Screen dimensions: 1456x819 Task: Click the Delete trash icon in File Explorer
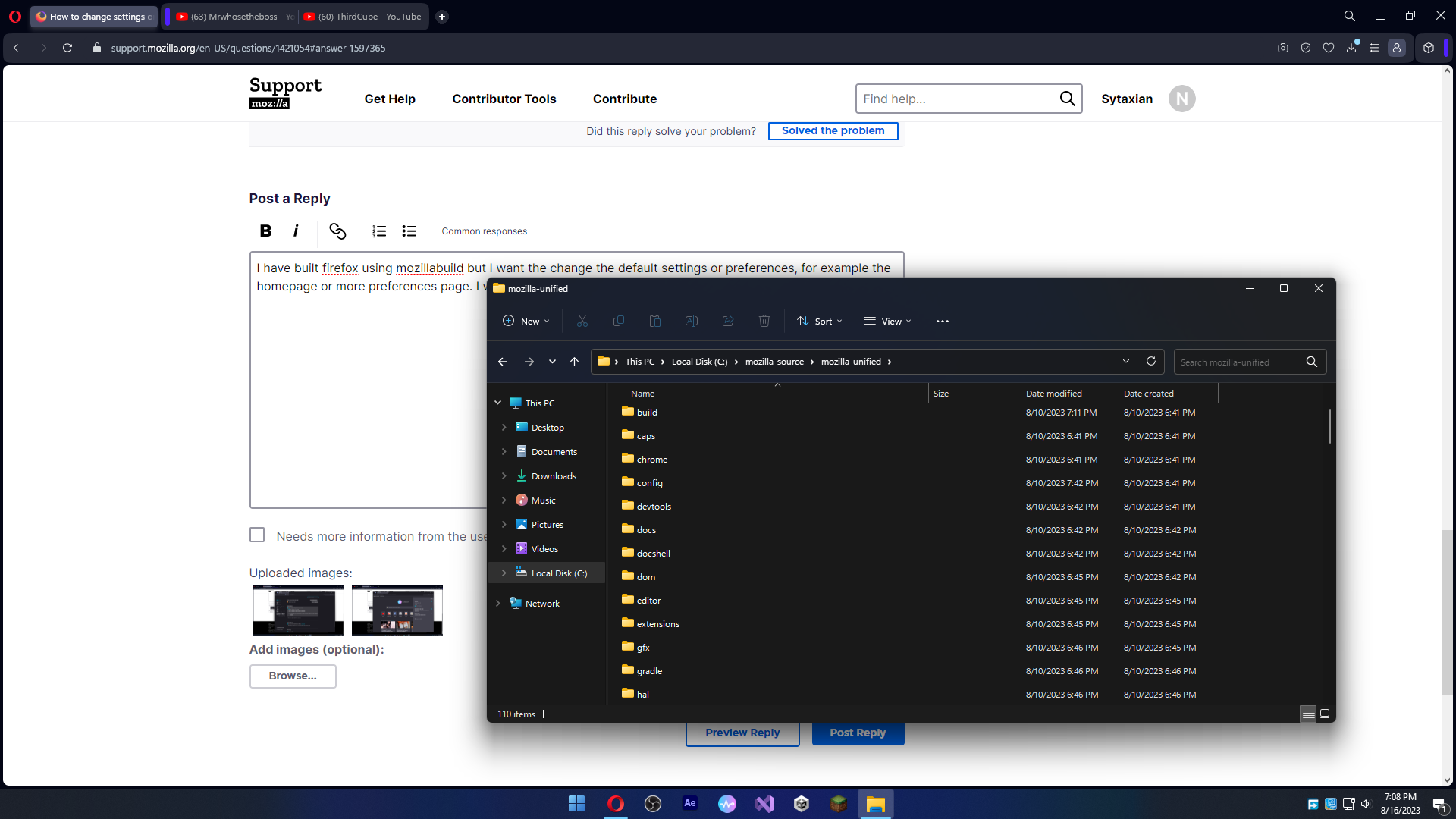[764, 321]
